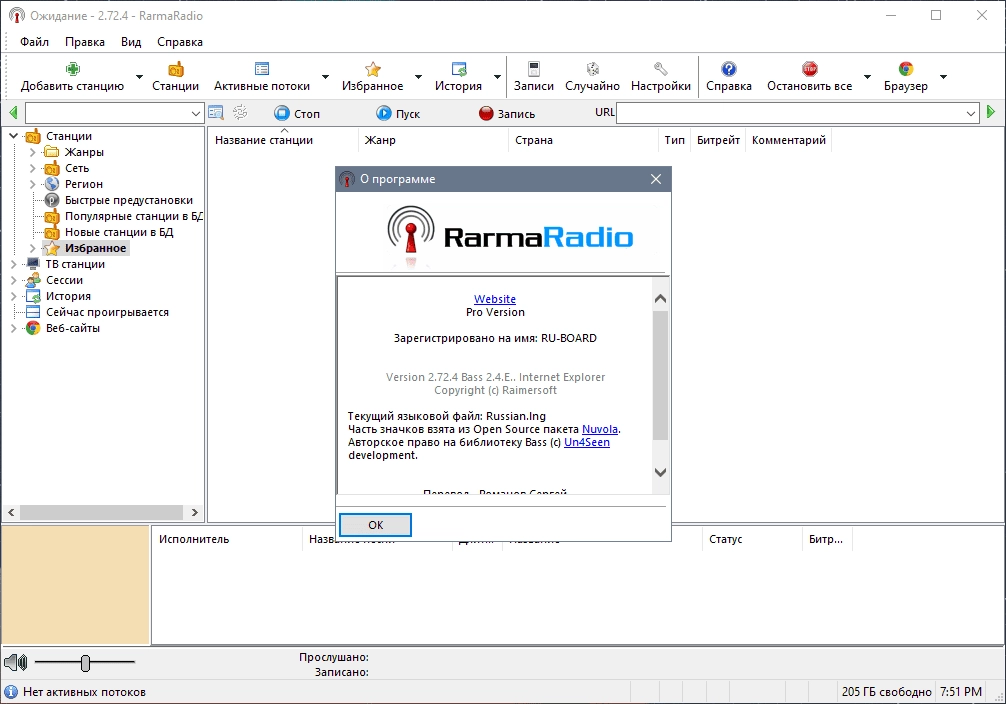
Task: Open the Файл menu
Action: pyautogui.click(x=34, y=42)
